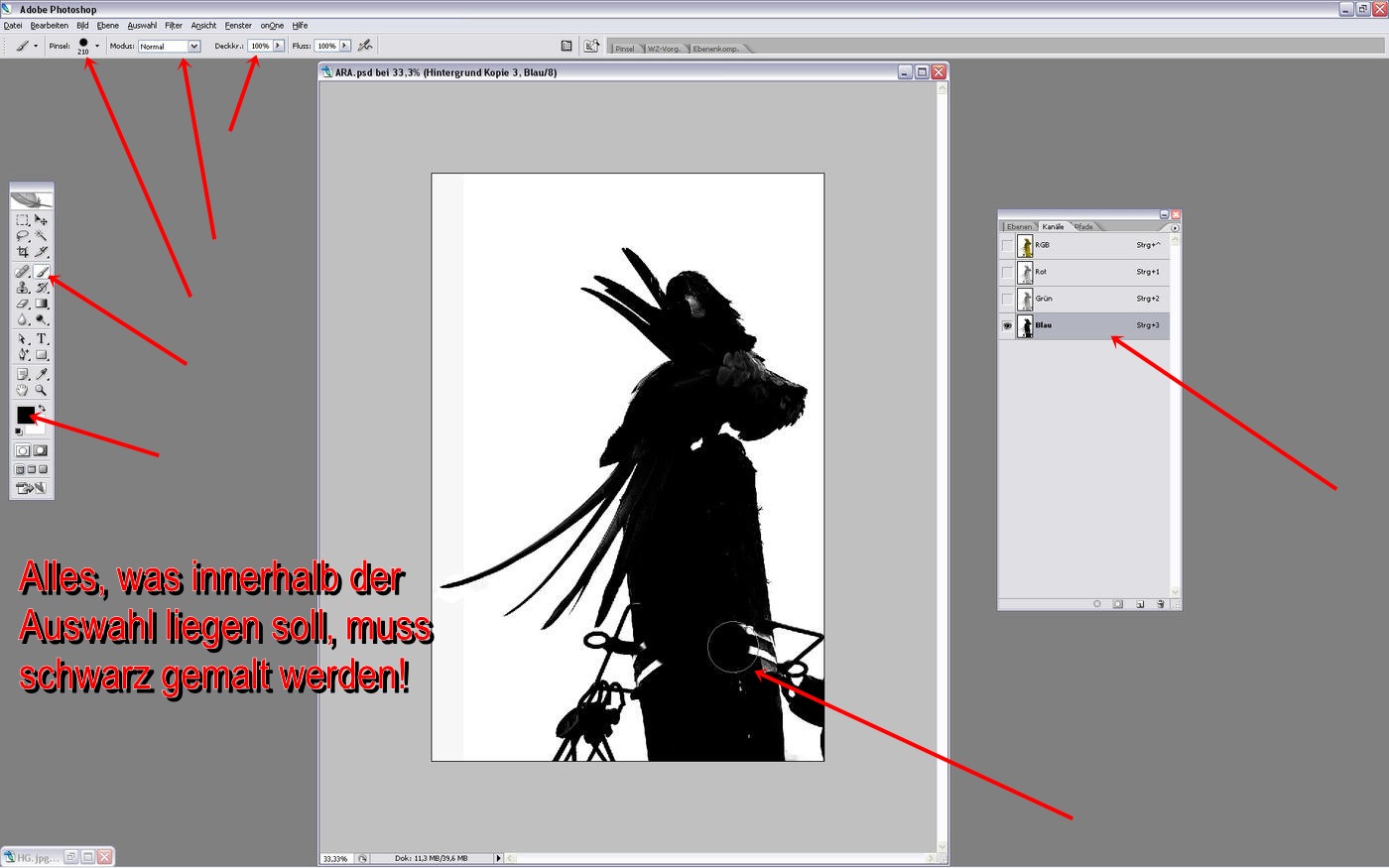Select the Pen tool
The width and height of the screenshot is (1389, 868).
pos(23,354)
